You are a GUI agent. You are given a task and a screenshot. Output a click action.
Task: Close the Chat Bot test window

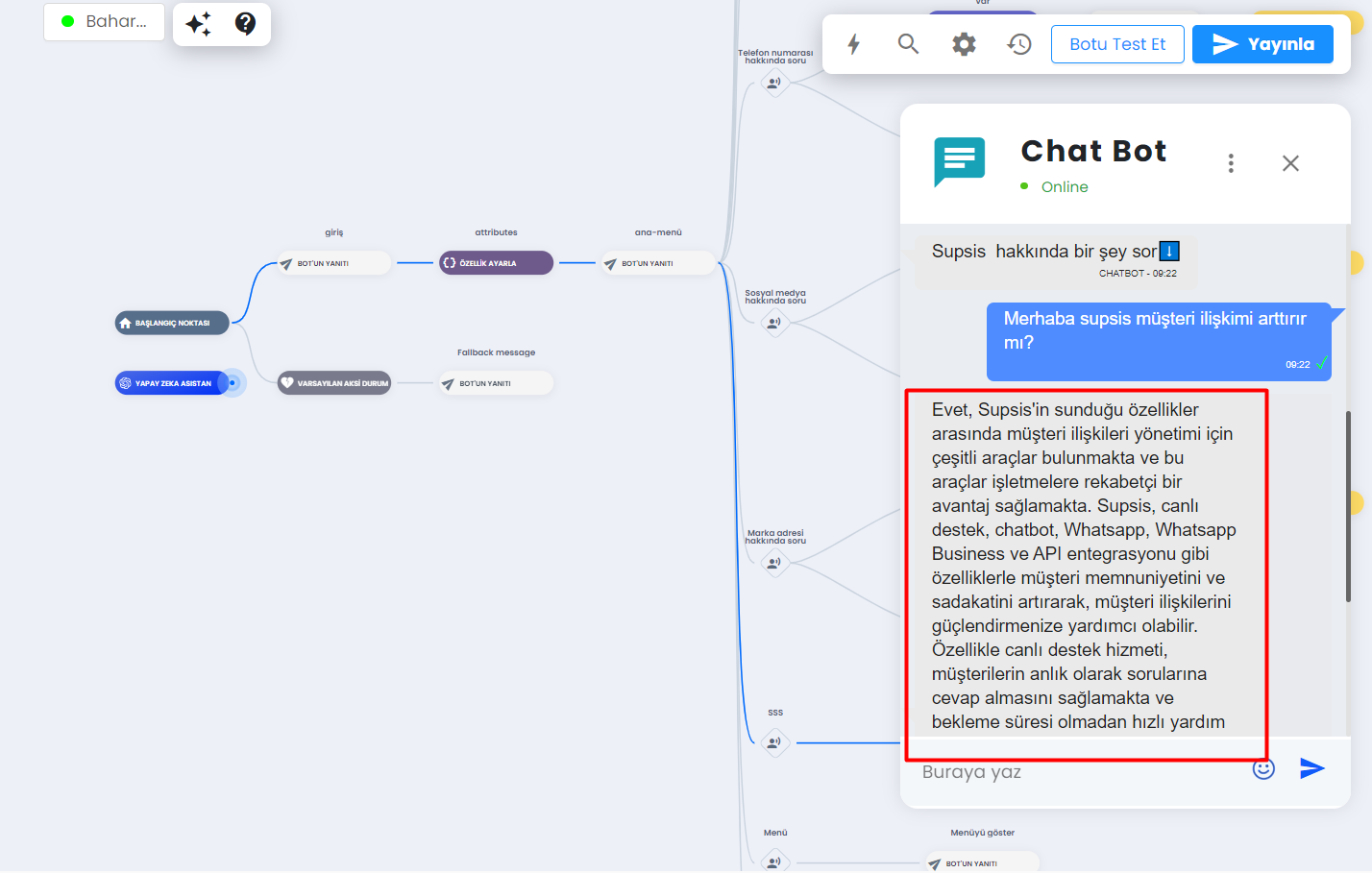tap(1290, 163)
